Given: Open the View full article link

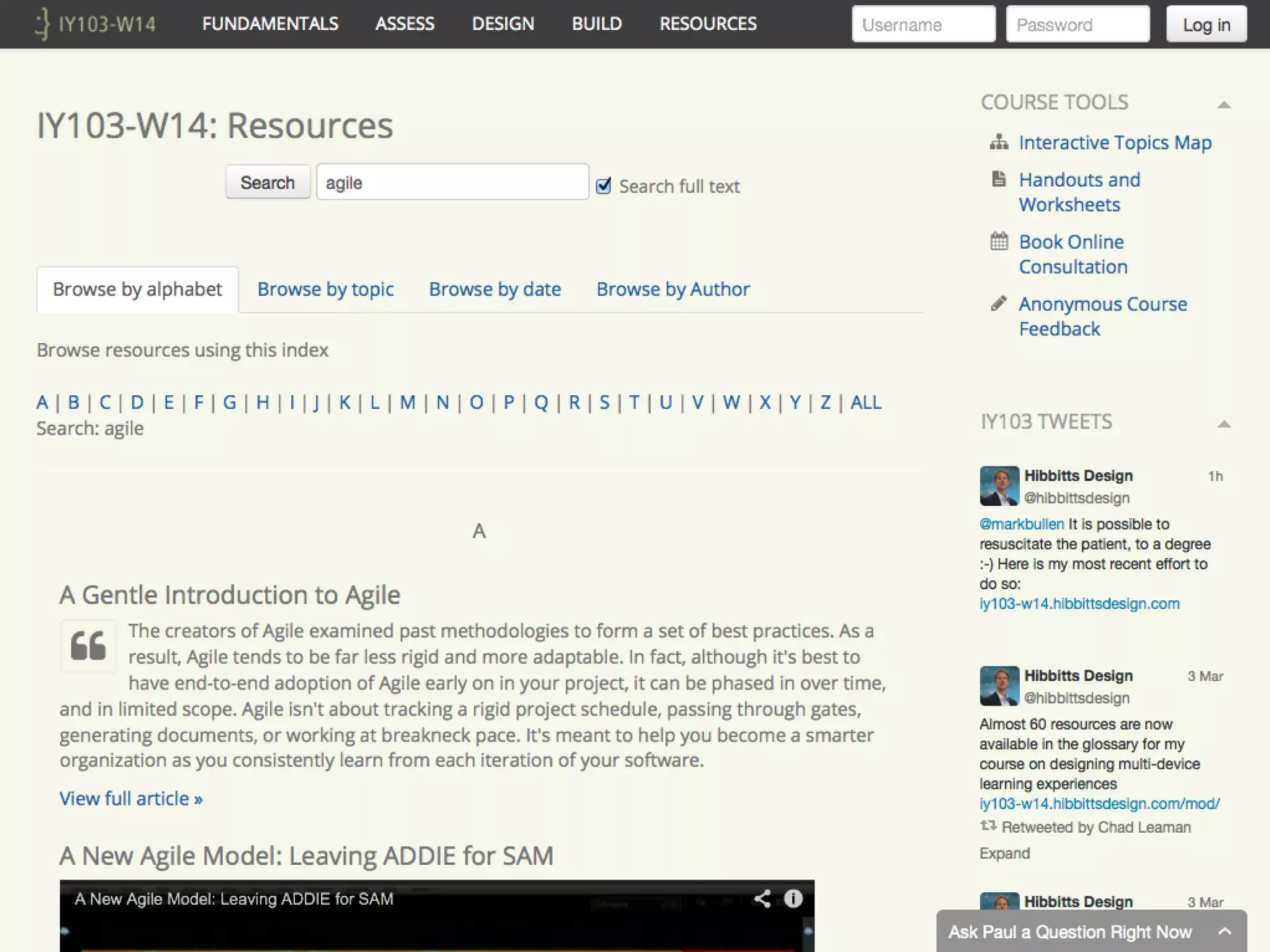Looking at the screenshot, I should (x=131, y=798).
